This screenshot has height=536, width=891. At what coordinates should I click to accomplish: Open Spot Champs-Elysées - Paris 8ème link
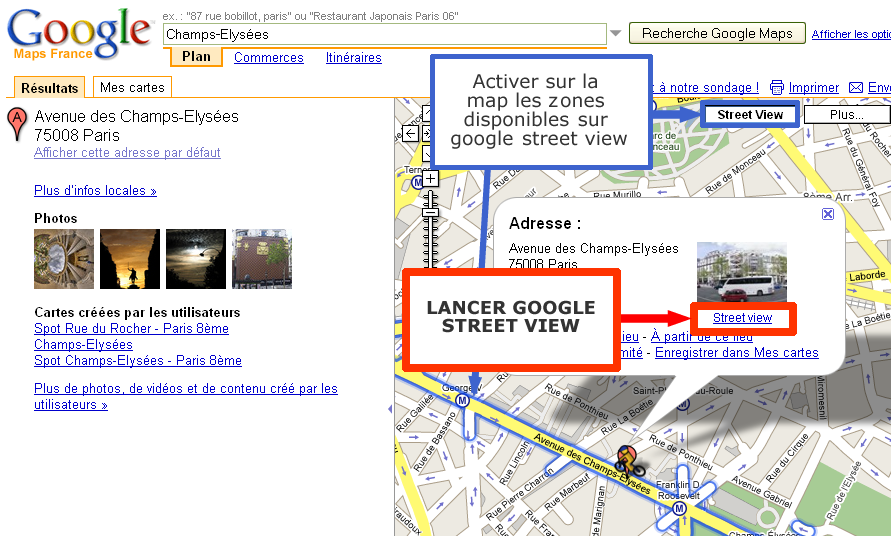pyautogui.click(x=138, y=360)
